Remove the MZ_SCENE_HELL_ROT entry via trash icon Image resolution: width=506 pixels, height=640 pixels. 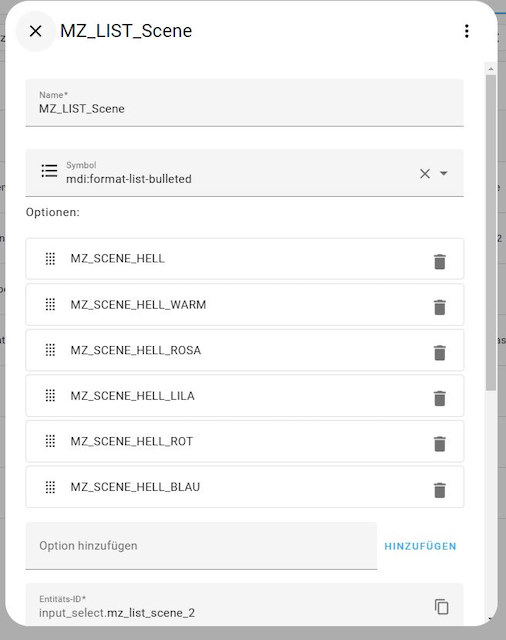pos(439,444)
